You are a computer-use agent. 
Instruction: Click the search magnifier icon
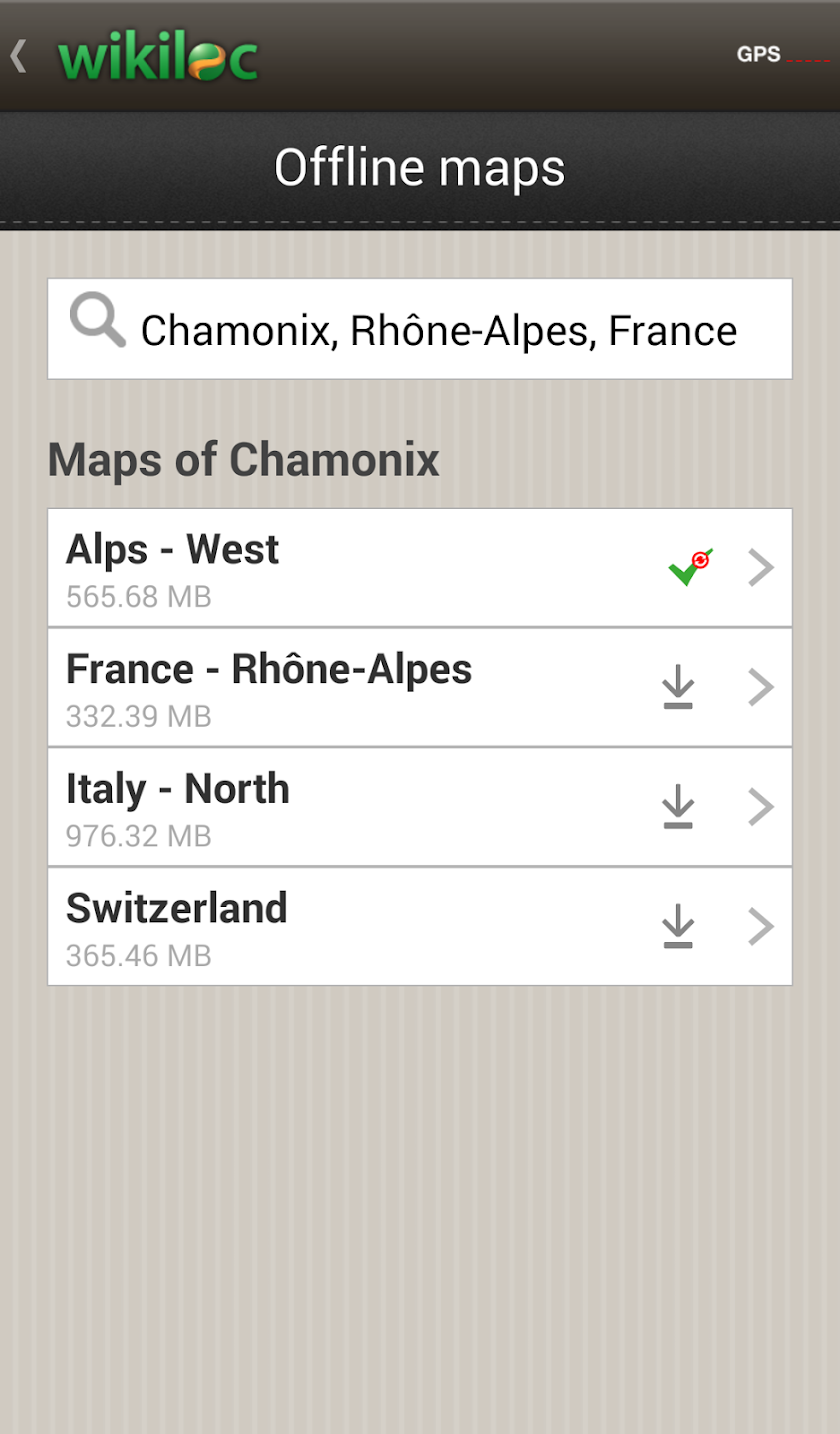coord(98,322)
